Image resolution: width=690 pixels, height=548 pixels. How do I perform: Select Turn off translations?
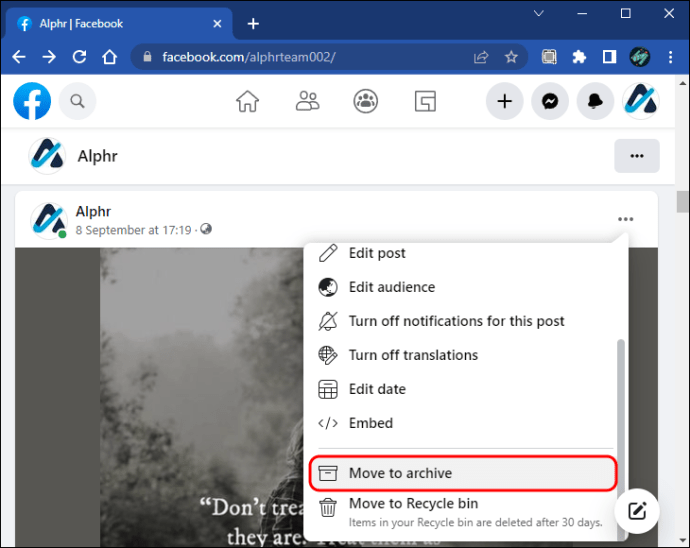point(462,355)
